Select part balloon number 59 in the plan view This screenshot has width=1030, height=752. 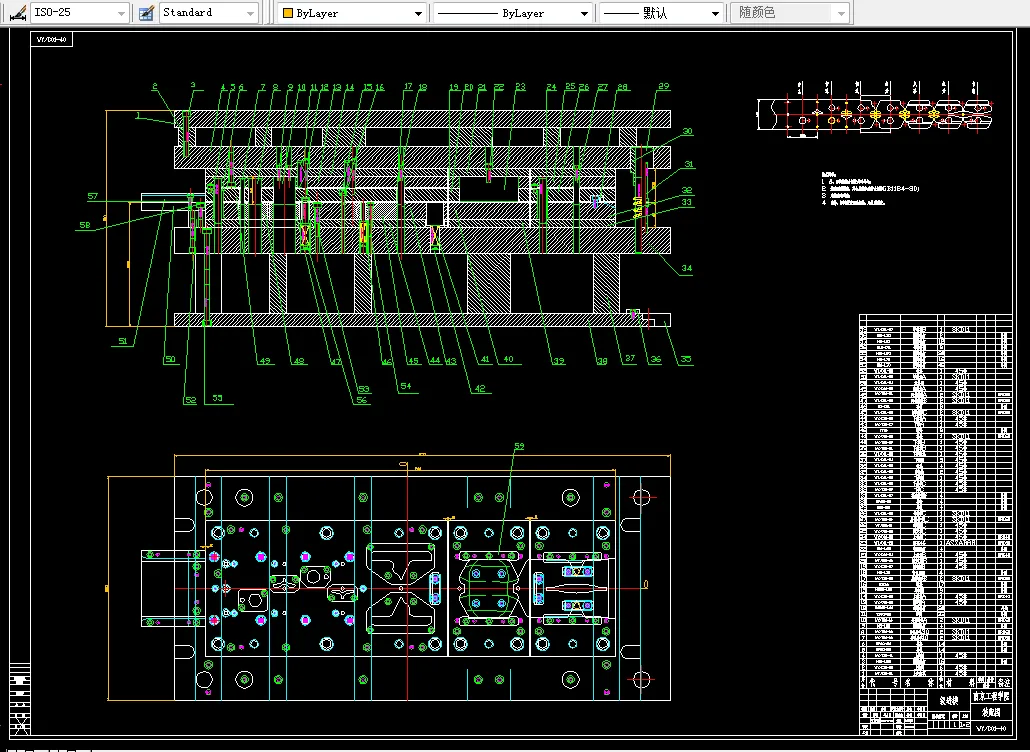tap(518, 447)
